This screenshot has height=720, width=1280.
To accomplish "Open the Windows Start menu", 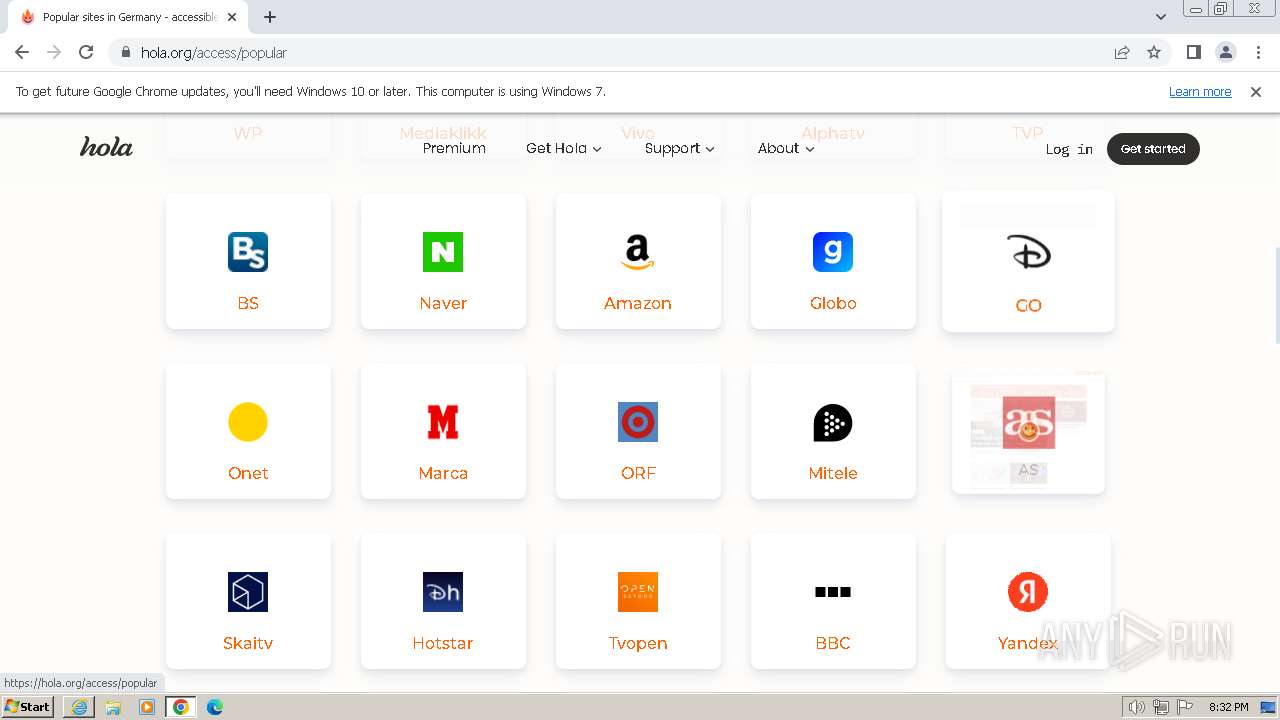I will (x=28, y=707).
